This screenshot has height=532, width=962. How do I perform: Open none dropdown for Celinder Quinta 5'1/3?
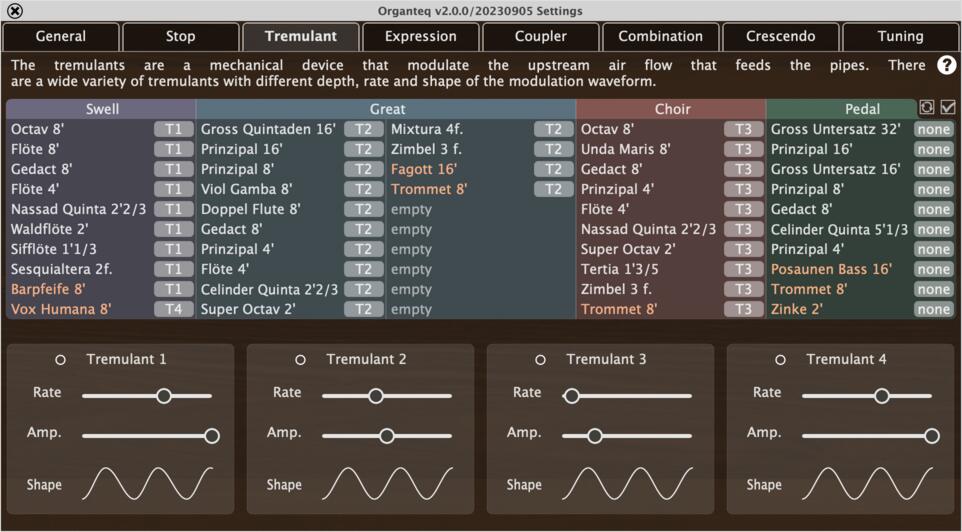tap(934, 229)
